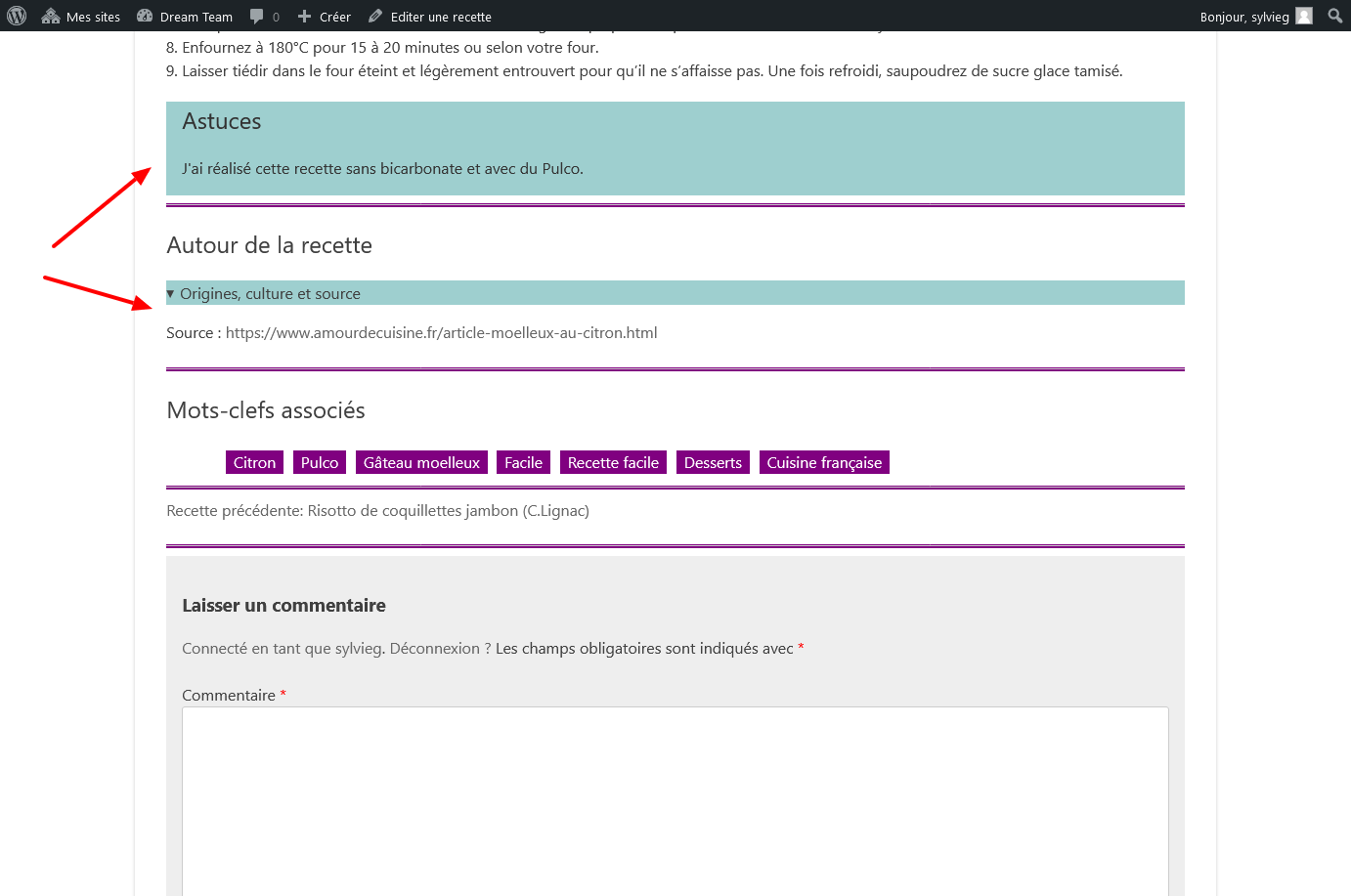Click the Facile tag
1351x896 pixels.
(x=523, y=463)
